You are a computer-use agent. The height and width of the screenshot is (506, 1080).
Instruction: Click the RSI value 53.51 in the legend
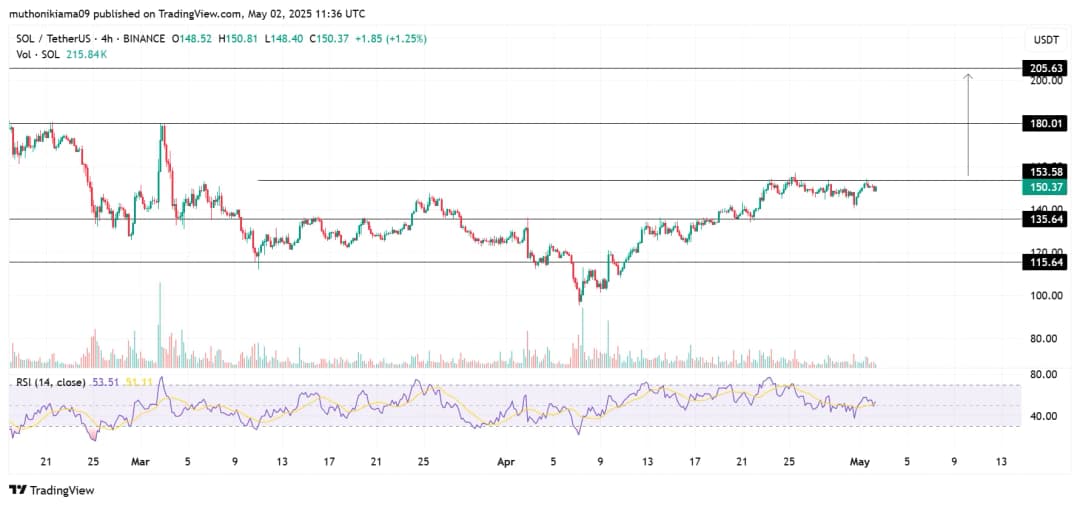[x=105, y=382]
